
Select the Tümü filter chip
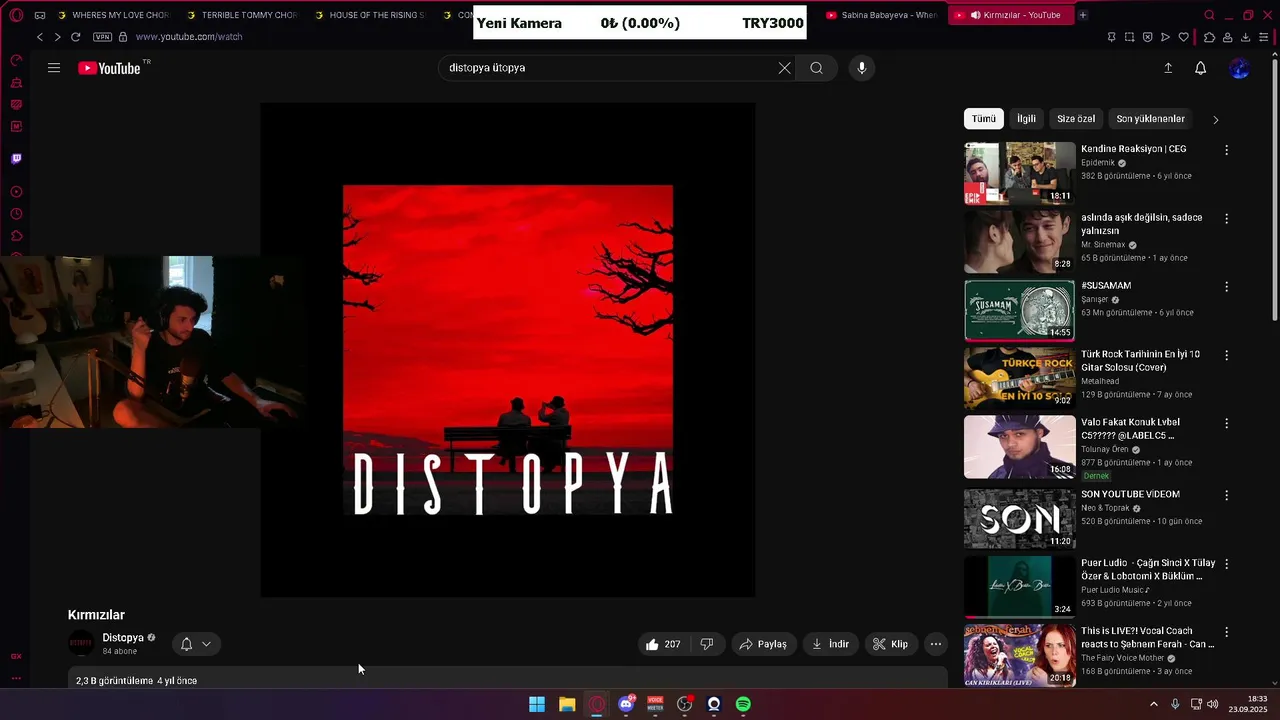984,119
